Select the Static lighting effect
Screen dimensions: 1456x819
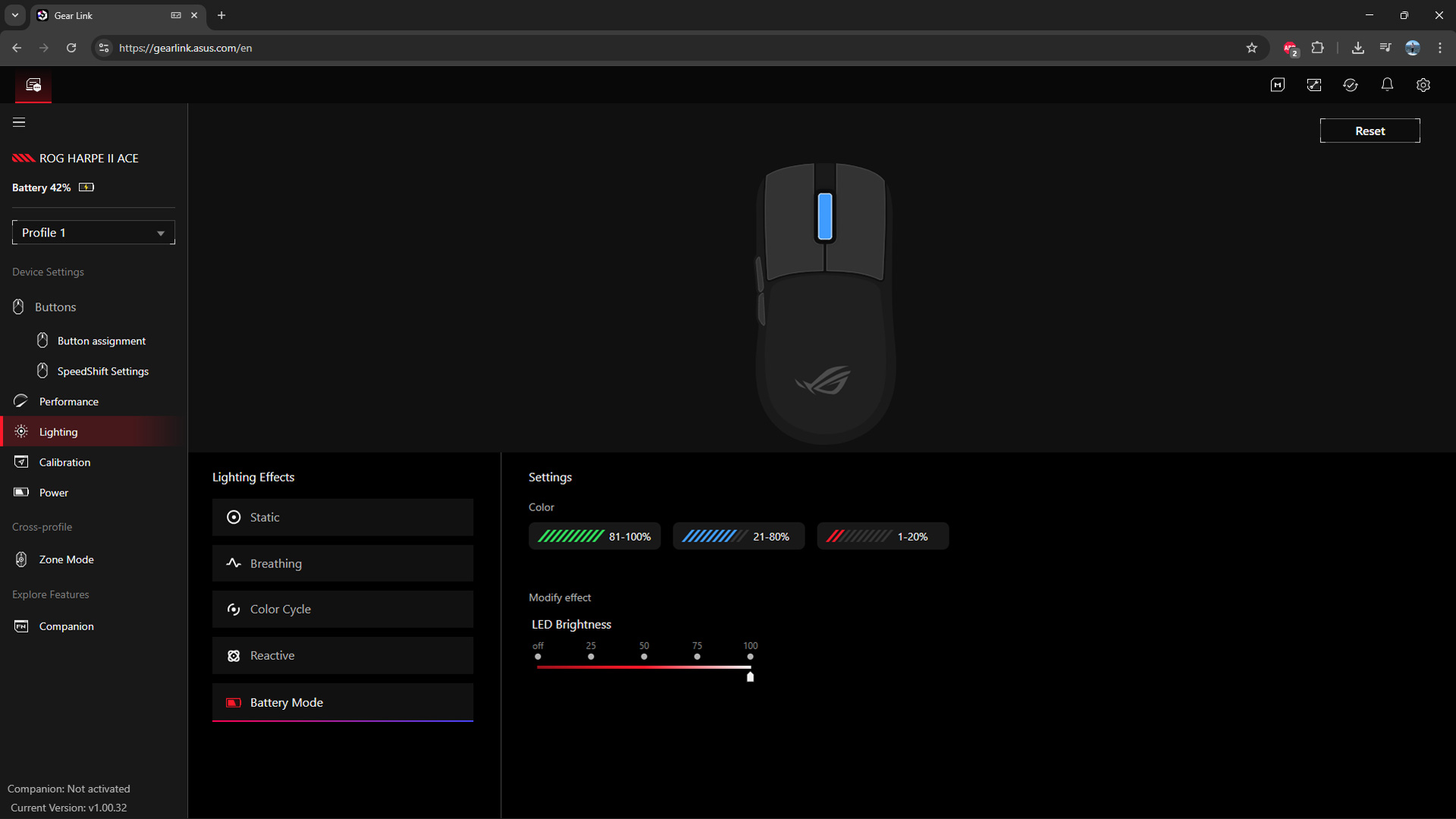coord(342,517)
